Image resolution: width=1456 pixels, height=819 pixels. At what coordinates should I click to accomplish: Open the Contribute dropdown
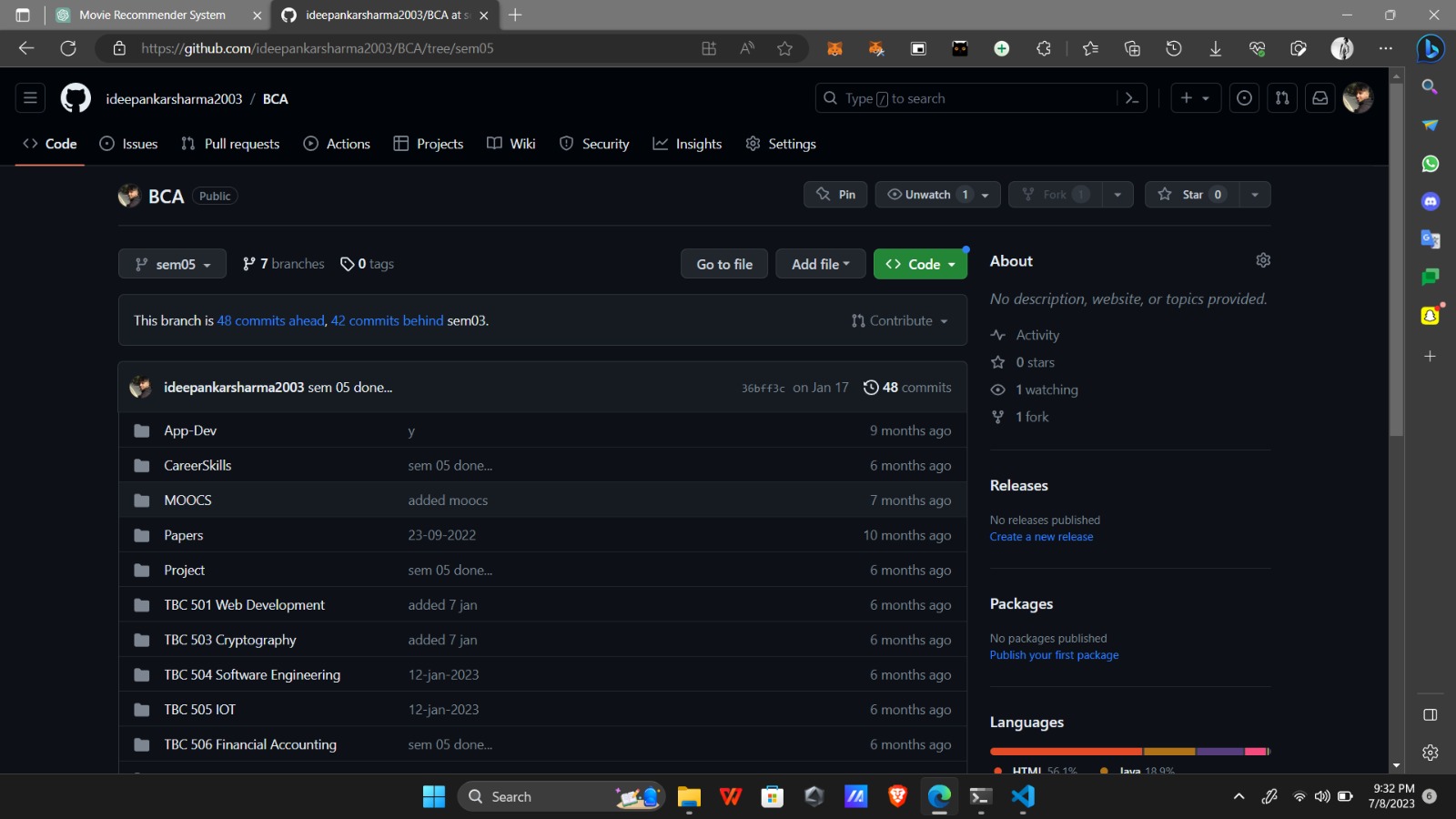click(900, 320)
